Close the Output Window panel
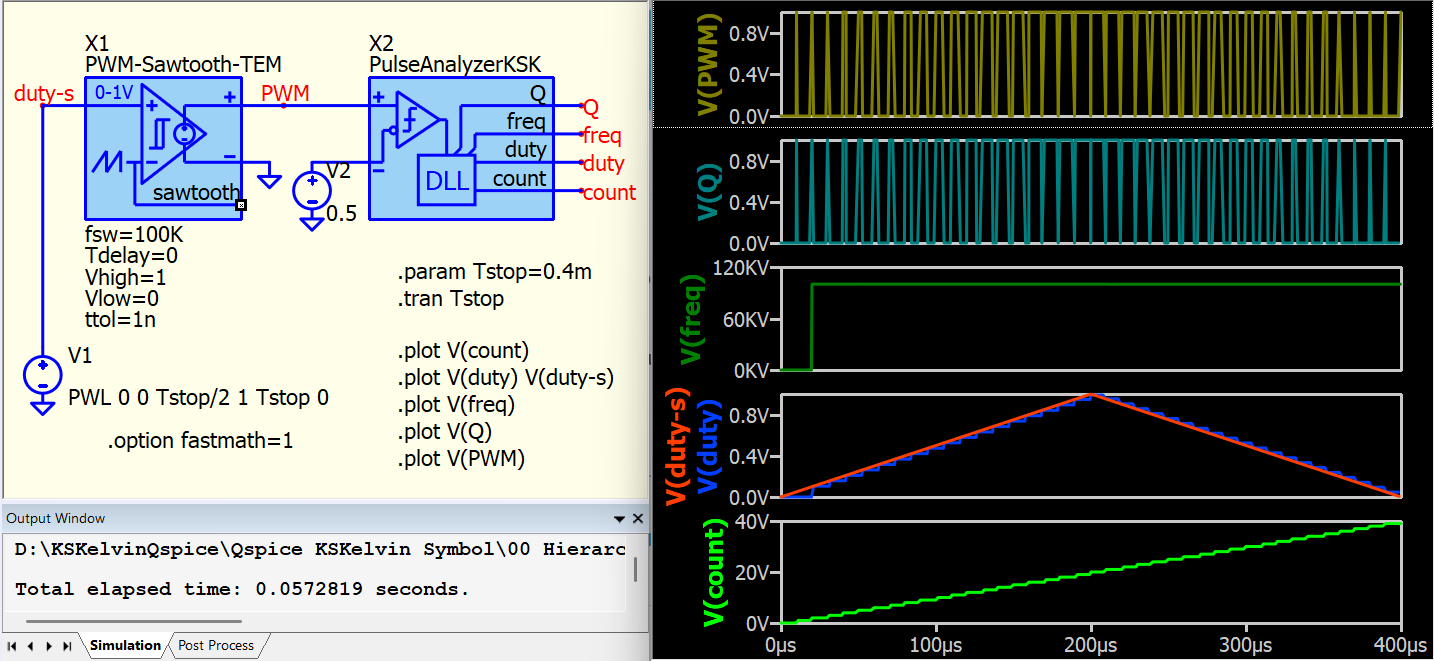 click(638, 519)
